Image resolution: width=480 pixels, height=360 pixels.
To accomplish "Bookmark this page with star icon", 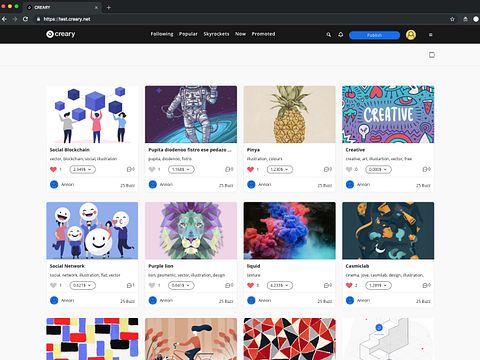I will coord(452,19).
